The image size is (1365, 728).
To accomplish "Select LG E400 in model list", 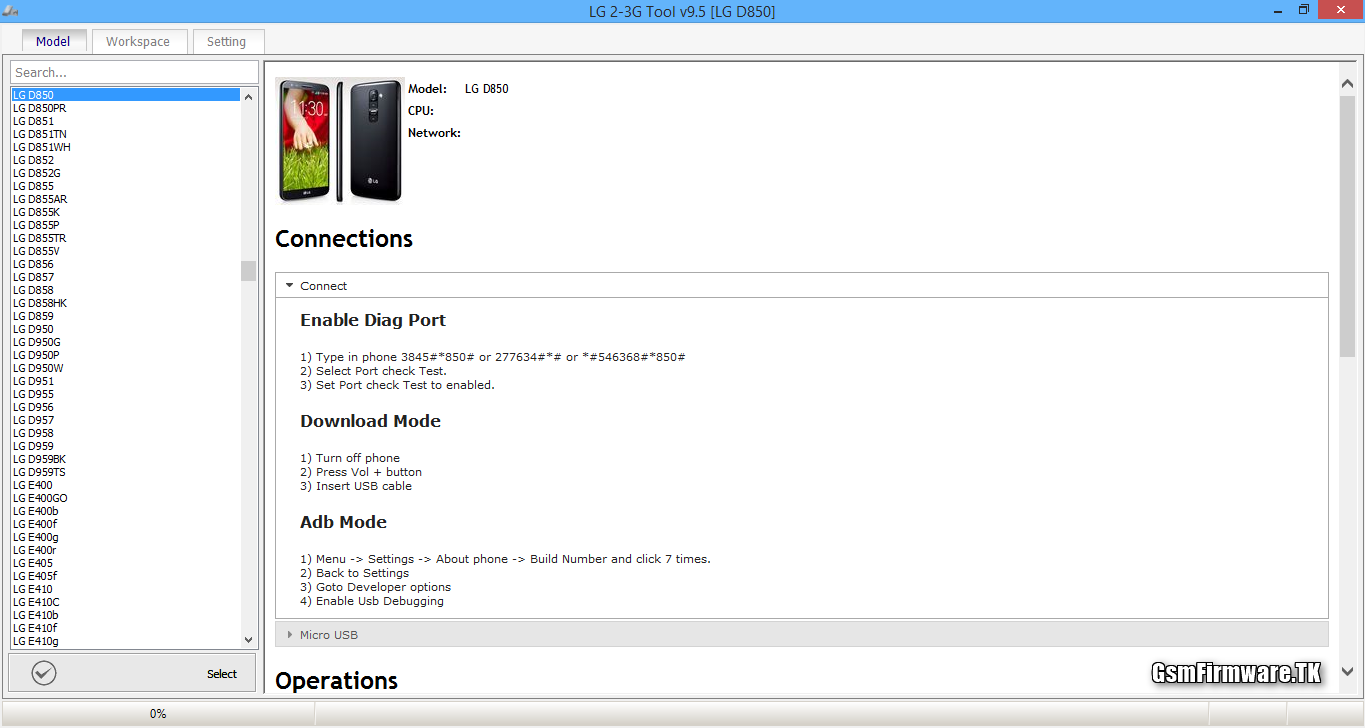I will click(125, 485).
